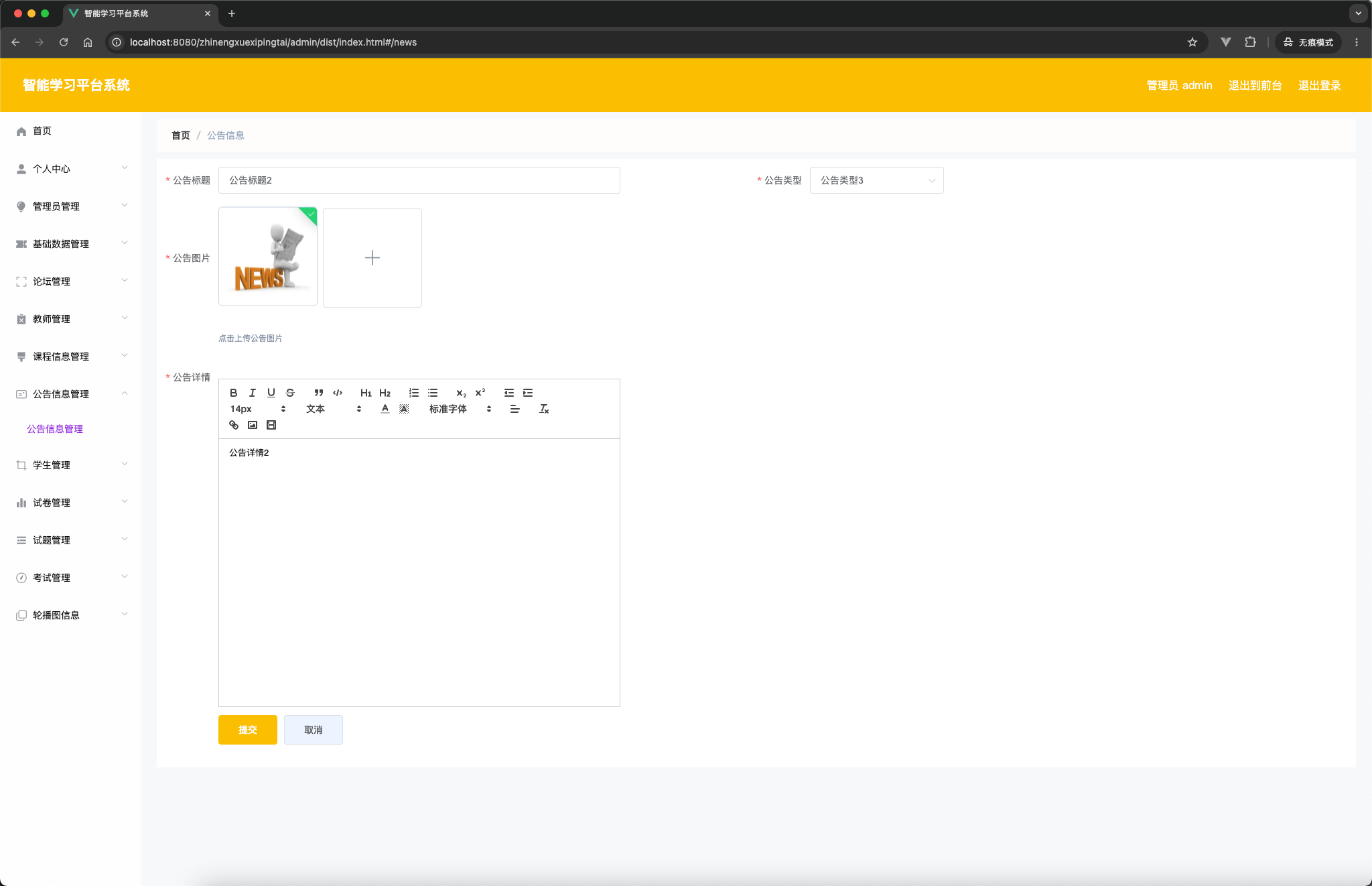The image size is (1372, 886).
Task: Go back to previous page
Action: click(x=15, y=42)
